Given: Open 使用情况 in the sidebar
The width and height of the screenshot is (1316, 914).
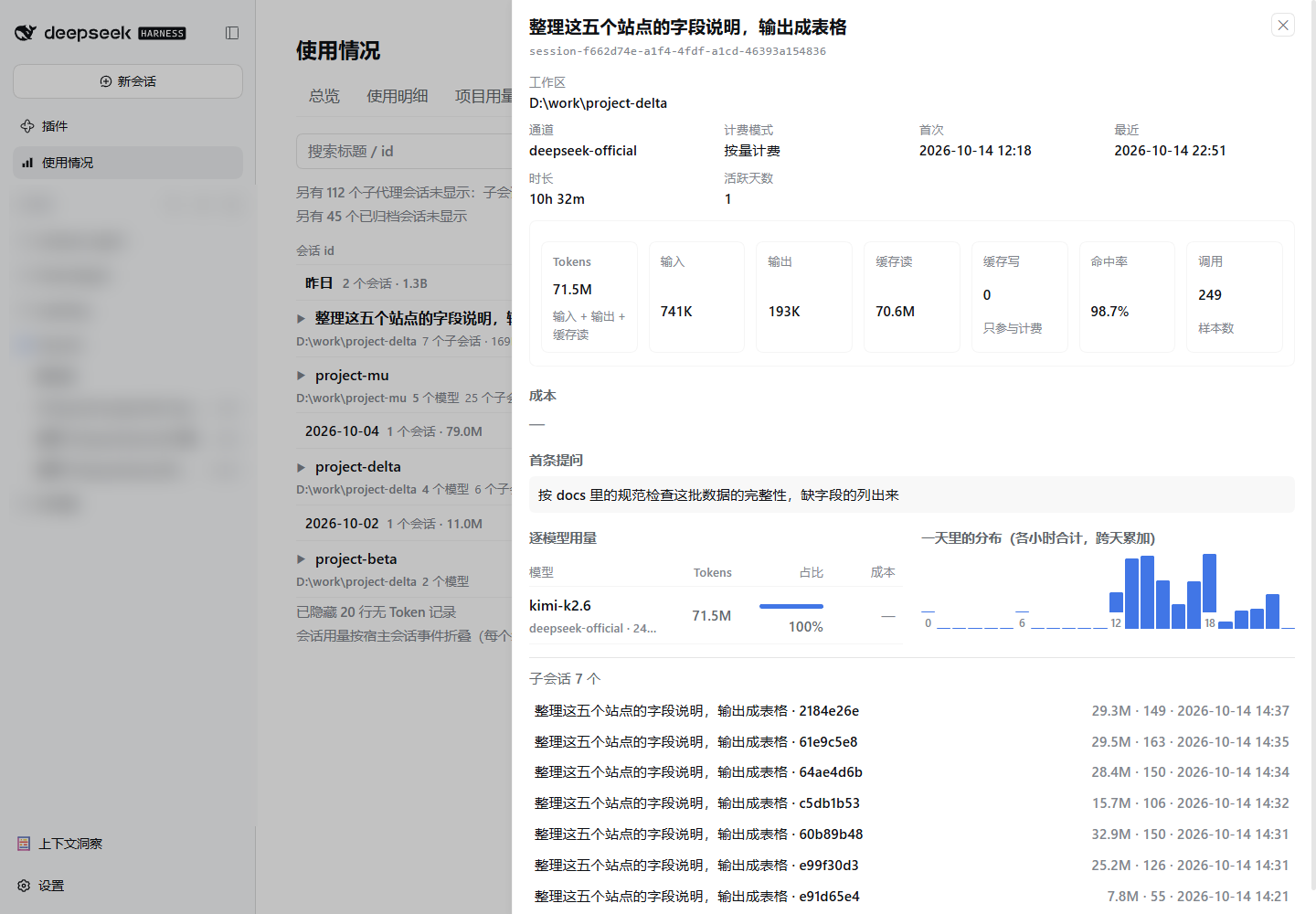Looking at the screenshot, I should tap(128, 163).
